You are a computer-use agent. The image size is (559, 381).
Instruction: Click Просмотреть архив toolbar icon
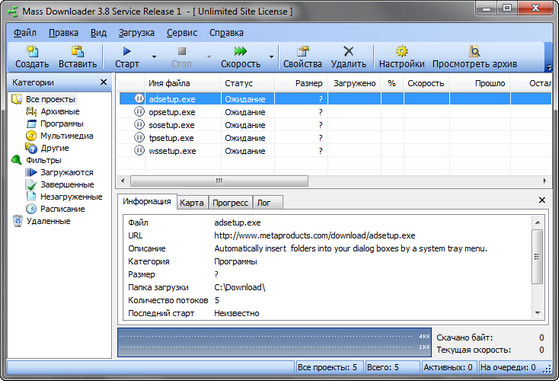point(475,51)
